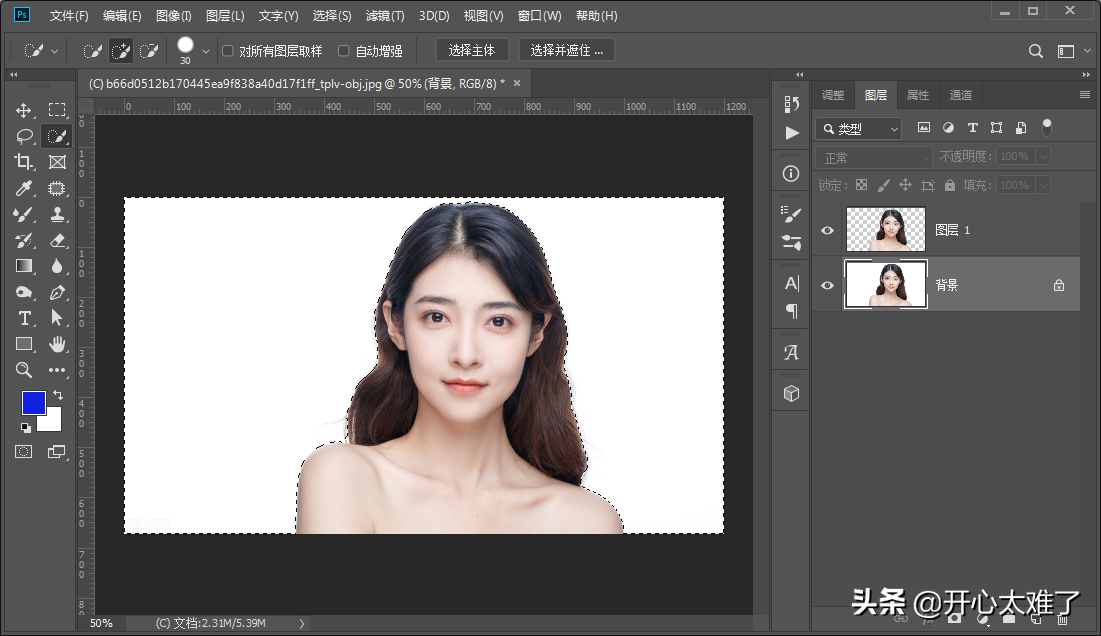The image size is (1101, 636).
Task: Open the History panel icon
Action: [x=791, y=104]
